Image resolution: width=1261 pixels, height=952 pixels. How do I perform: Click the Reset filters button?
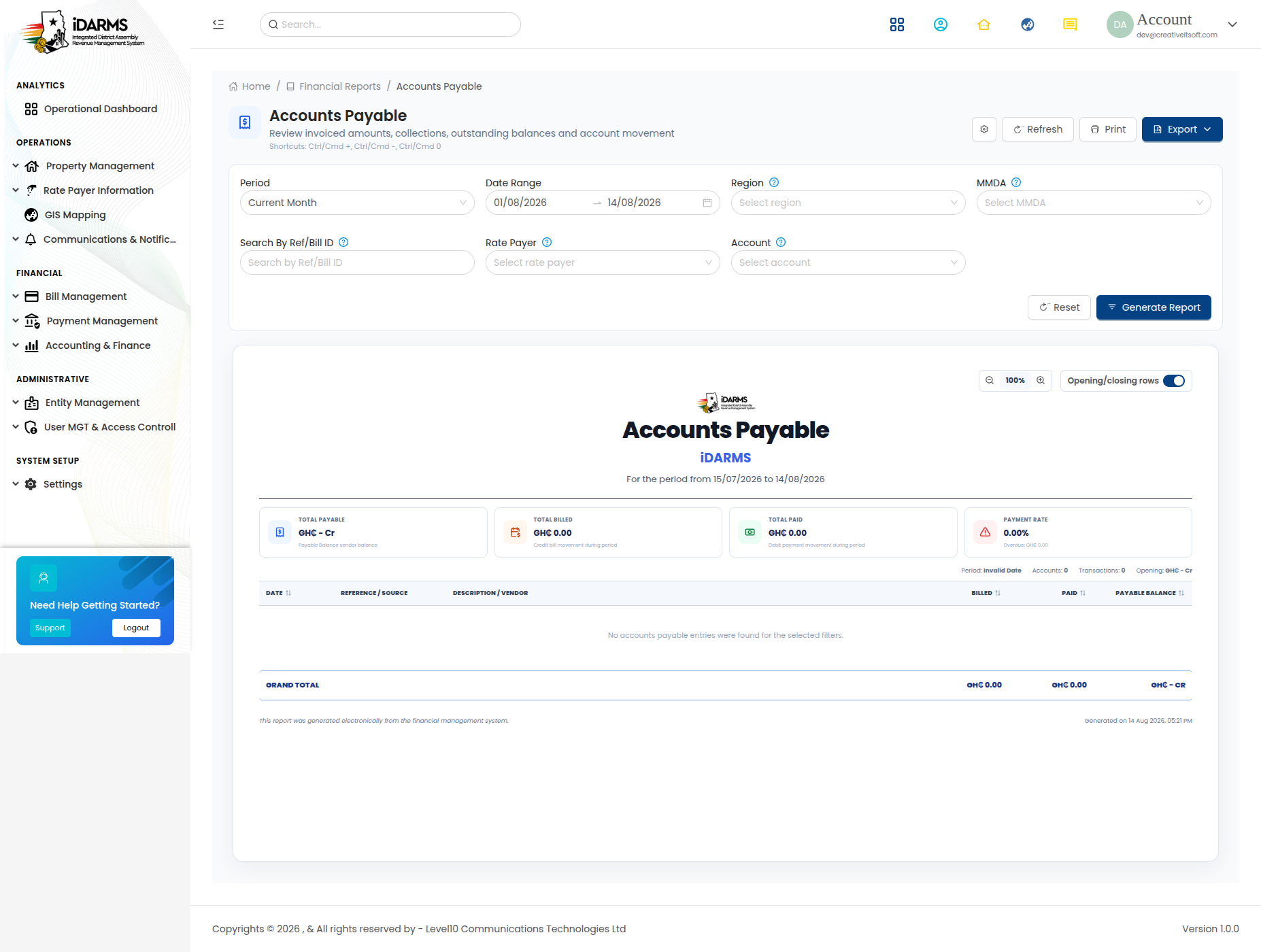(1059, 307)
